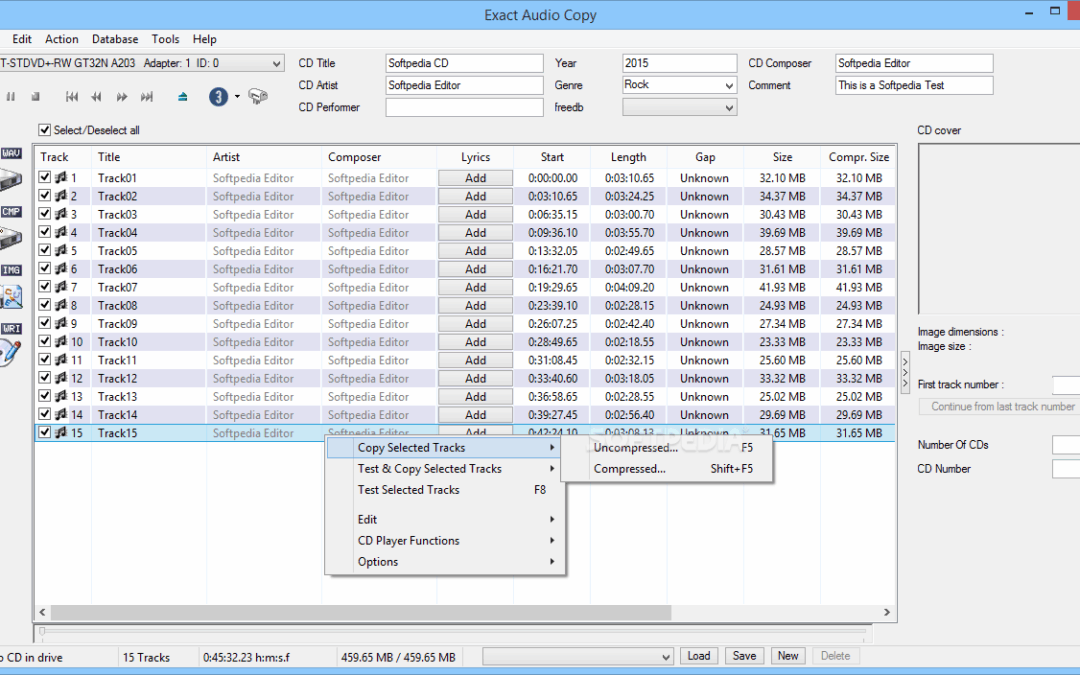Choose Uncompressed... from the submenu
The image size is (1080, 675).
pos(636,448)
